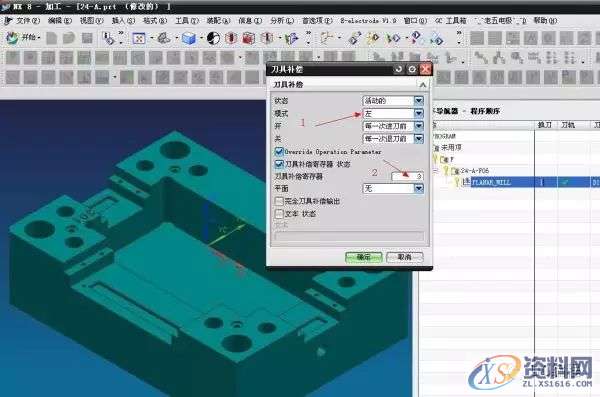Click the 取消 button
The width and height of the screenshot is (600, 397).
pos(405,257)
